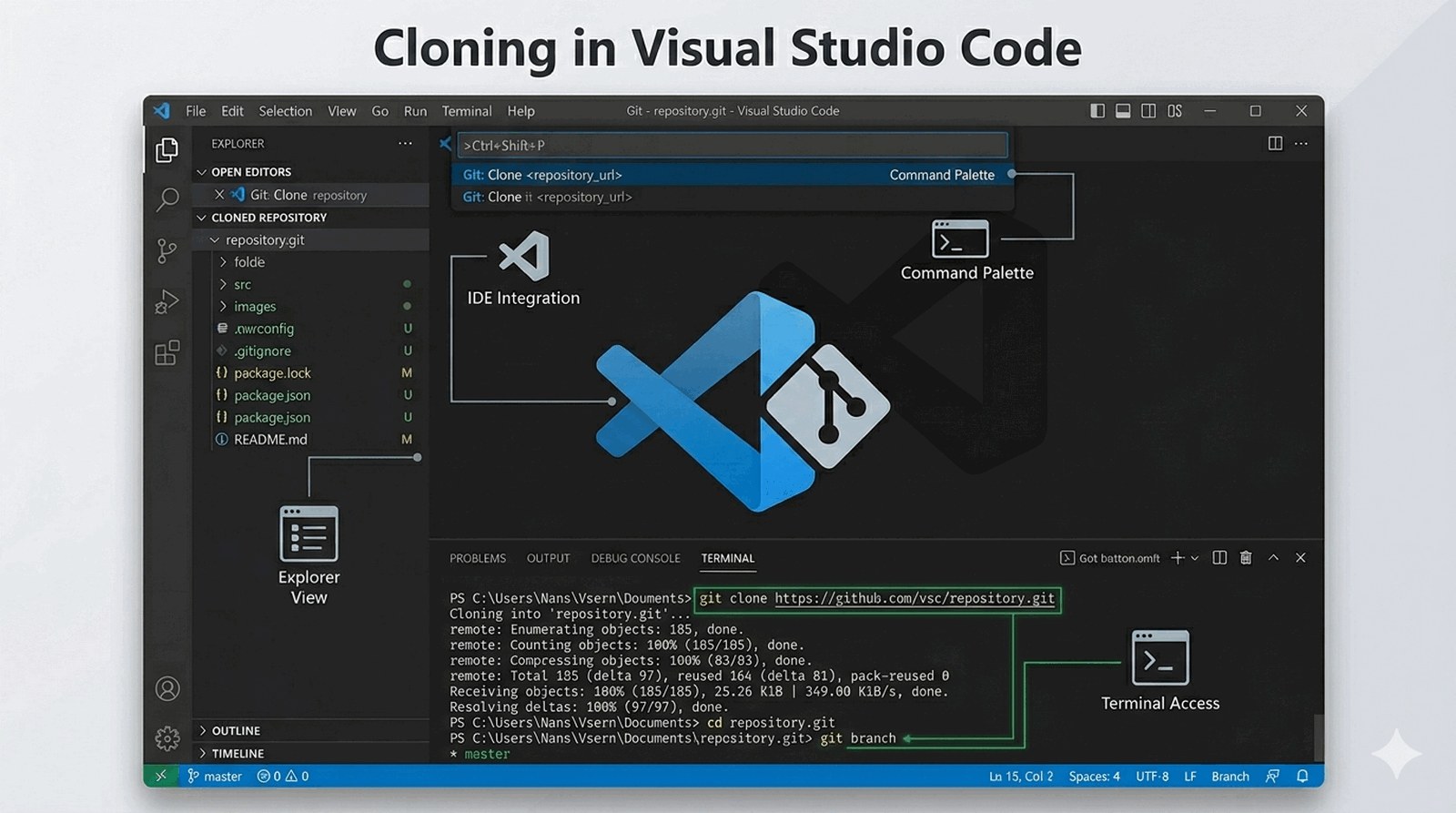Split the terminal pane

click(1219, 558)
